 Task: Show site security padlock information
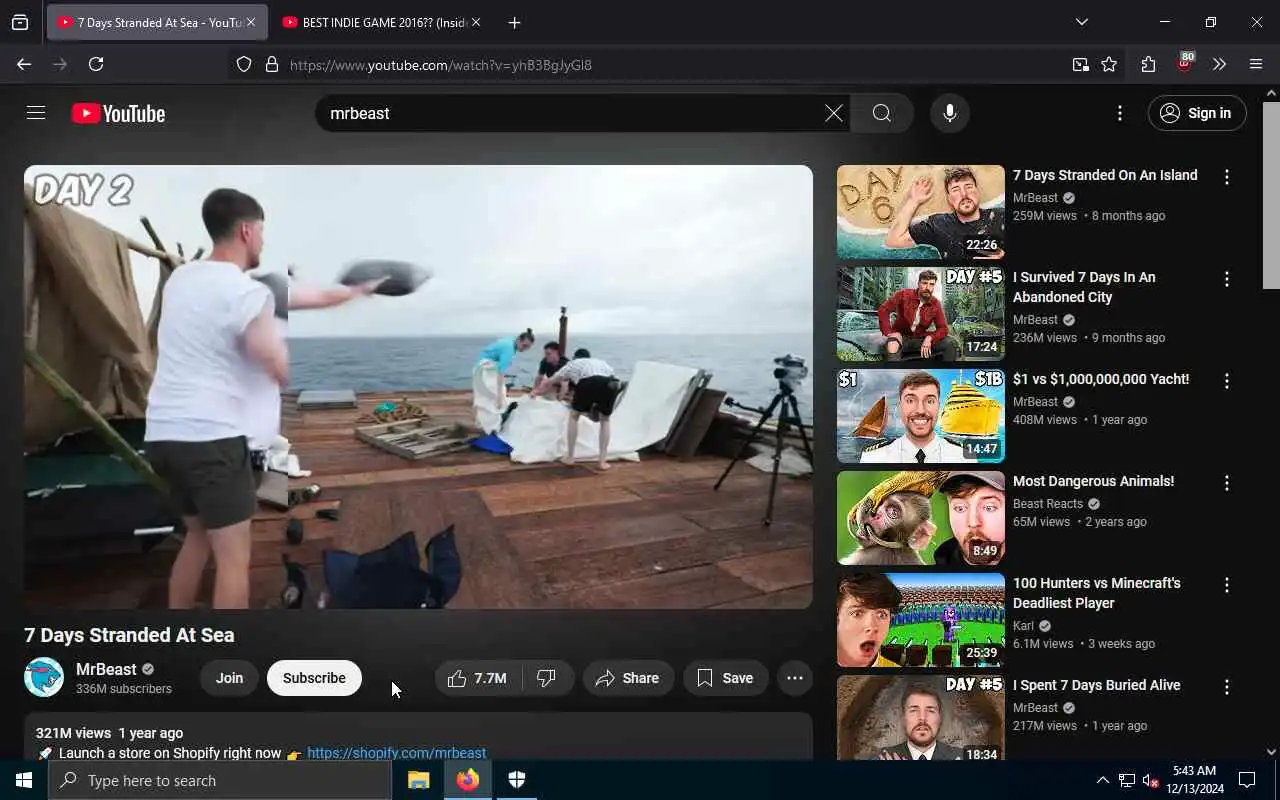pyautogui.click(x=271, y=65)
